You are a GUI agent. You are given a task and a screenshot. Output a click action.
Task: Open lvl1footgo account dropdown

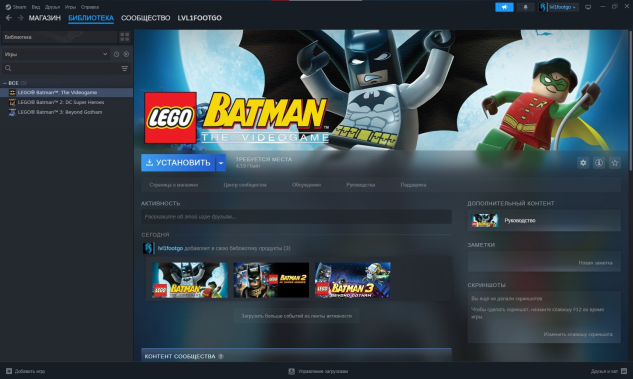(558, 7)
